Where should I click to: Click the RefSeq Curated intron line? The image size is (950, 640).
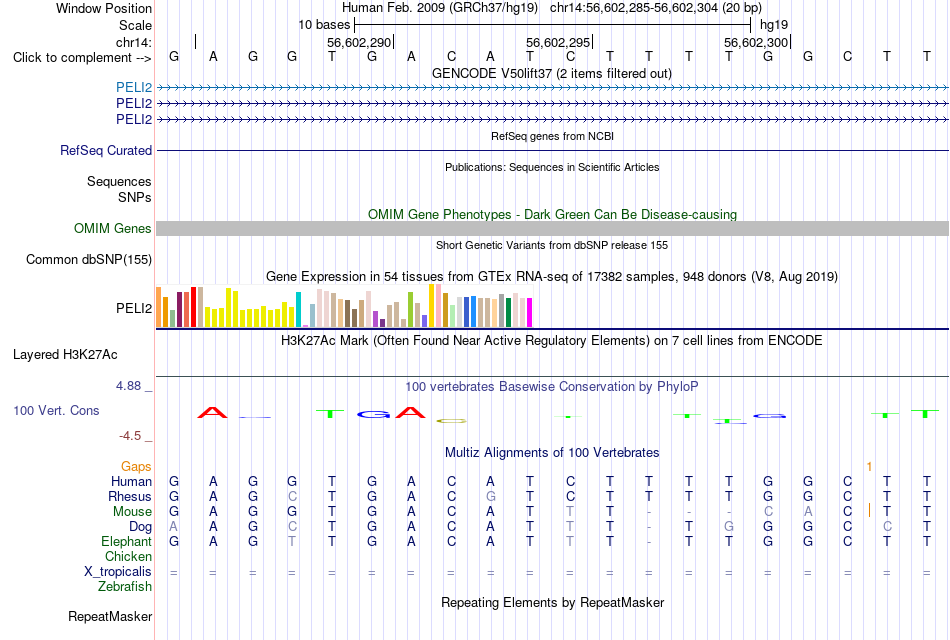click(x=552, y=150)
